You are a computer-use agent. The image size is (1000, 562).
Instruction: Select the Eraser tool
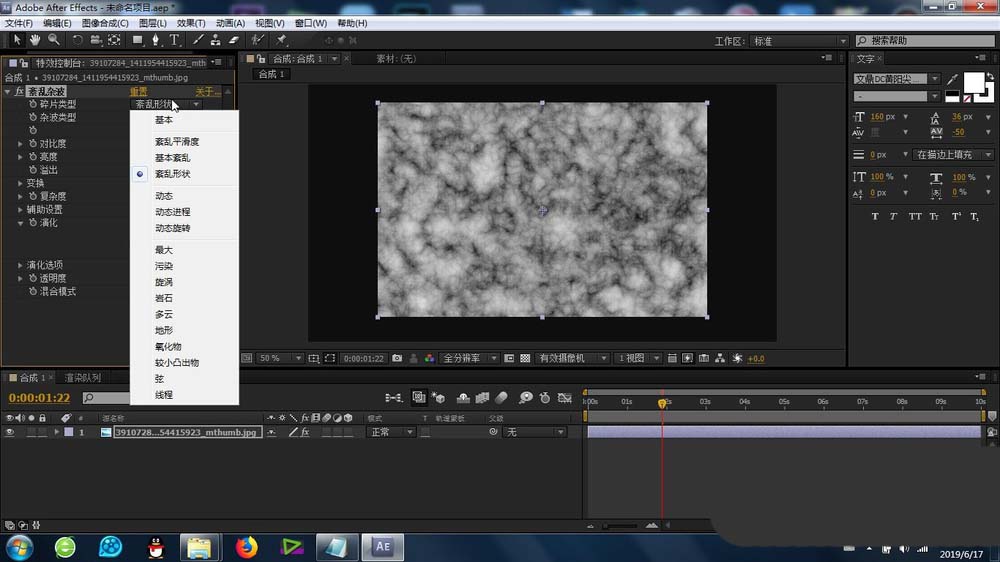click(x=234, y=40)
